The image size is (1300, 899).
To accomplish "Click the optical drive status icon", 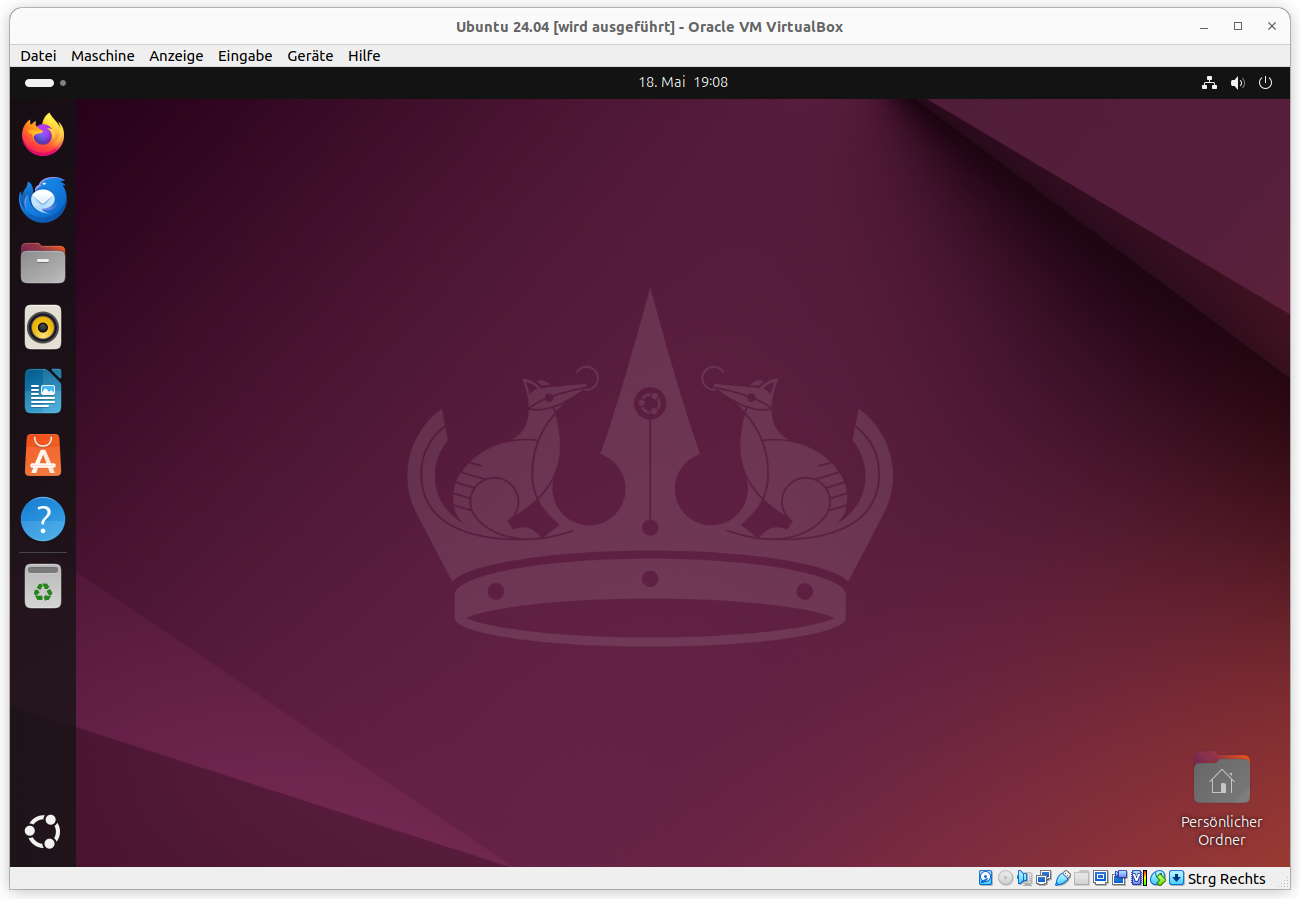I will click(x=1005, y=877).
